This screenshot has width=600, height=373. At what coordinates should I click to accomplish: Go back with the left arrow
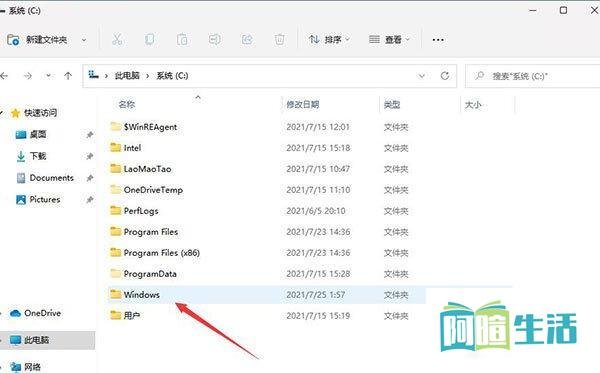[4, 76]
